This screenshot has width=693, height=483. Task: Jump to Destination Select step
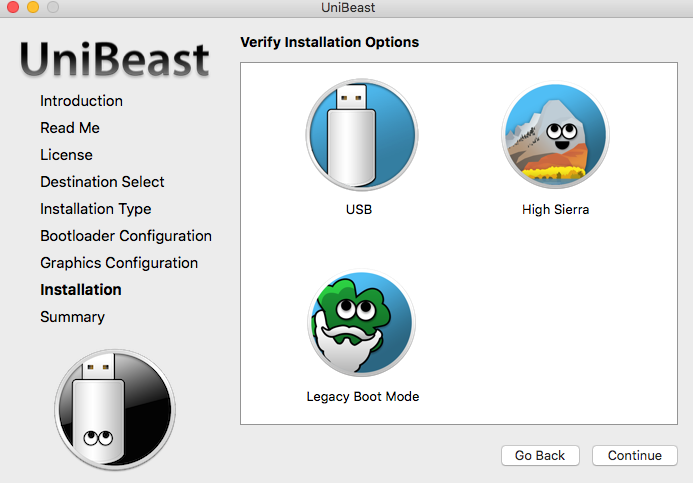coord(102,182)
